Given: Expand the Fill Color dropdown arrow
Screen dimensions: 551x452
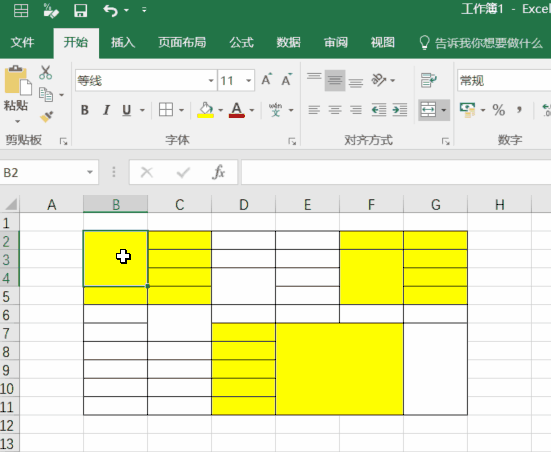Looking at the screenshot, I should [x=221, y=110].
